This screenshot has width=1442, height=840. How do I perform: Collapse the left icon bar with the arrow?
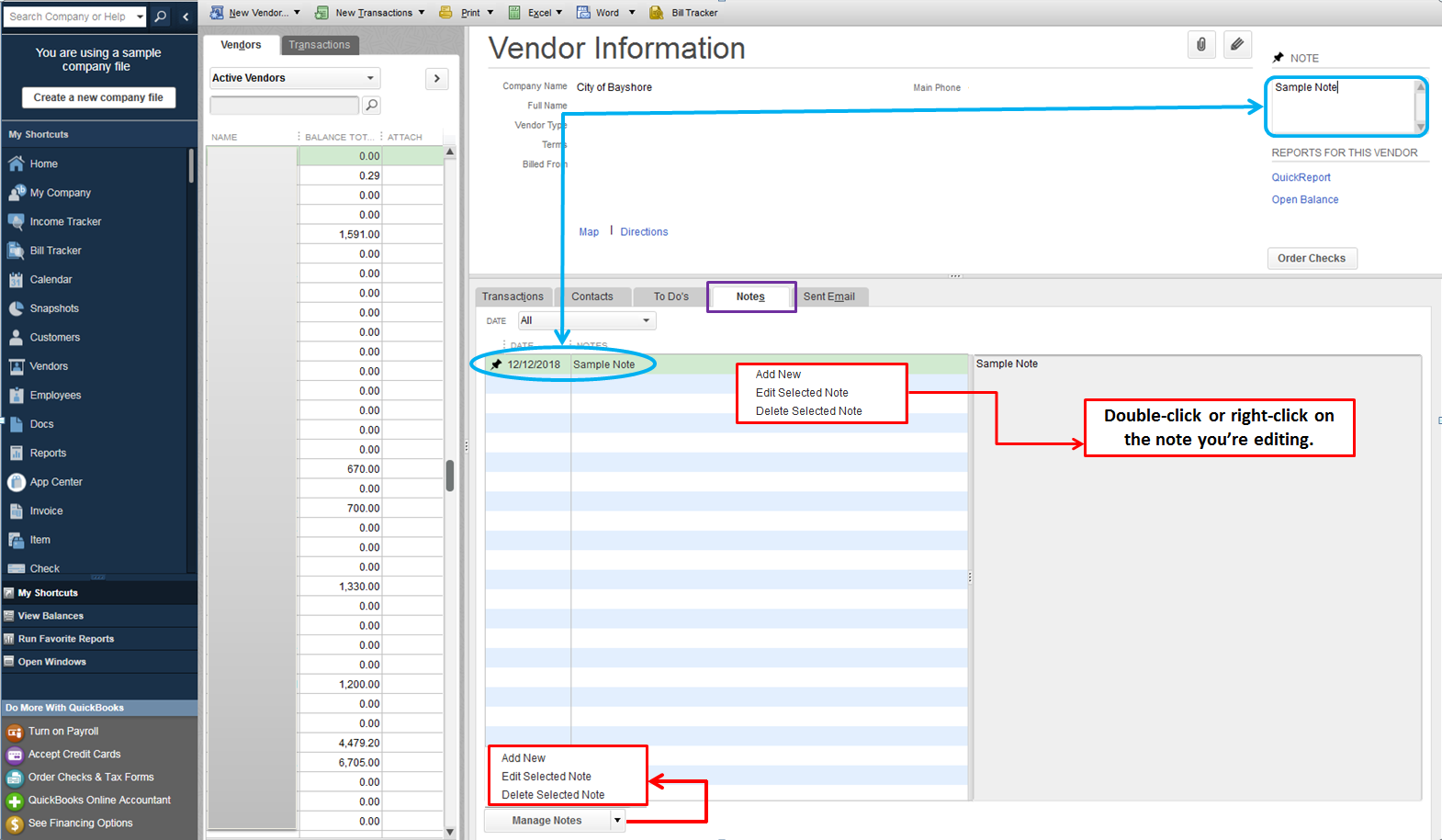tap(186, 17)
